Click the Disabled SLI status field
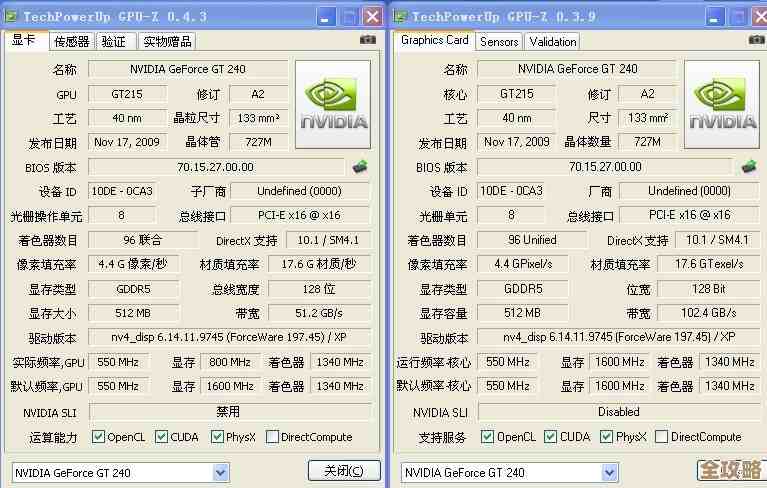 (619, 412)
